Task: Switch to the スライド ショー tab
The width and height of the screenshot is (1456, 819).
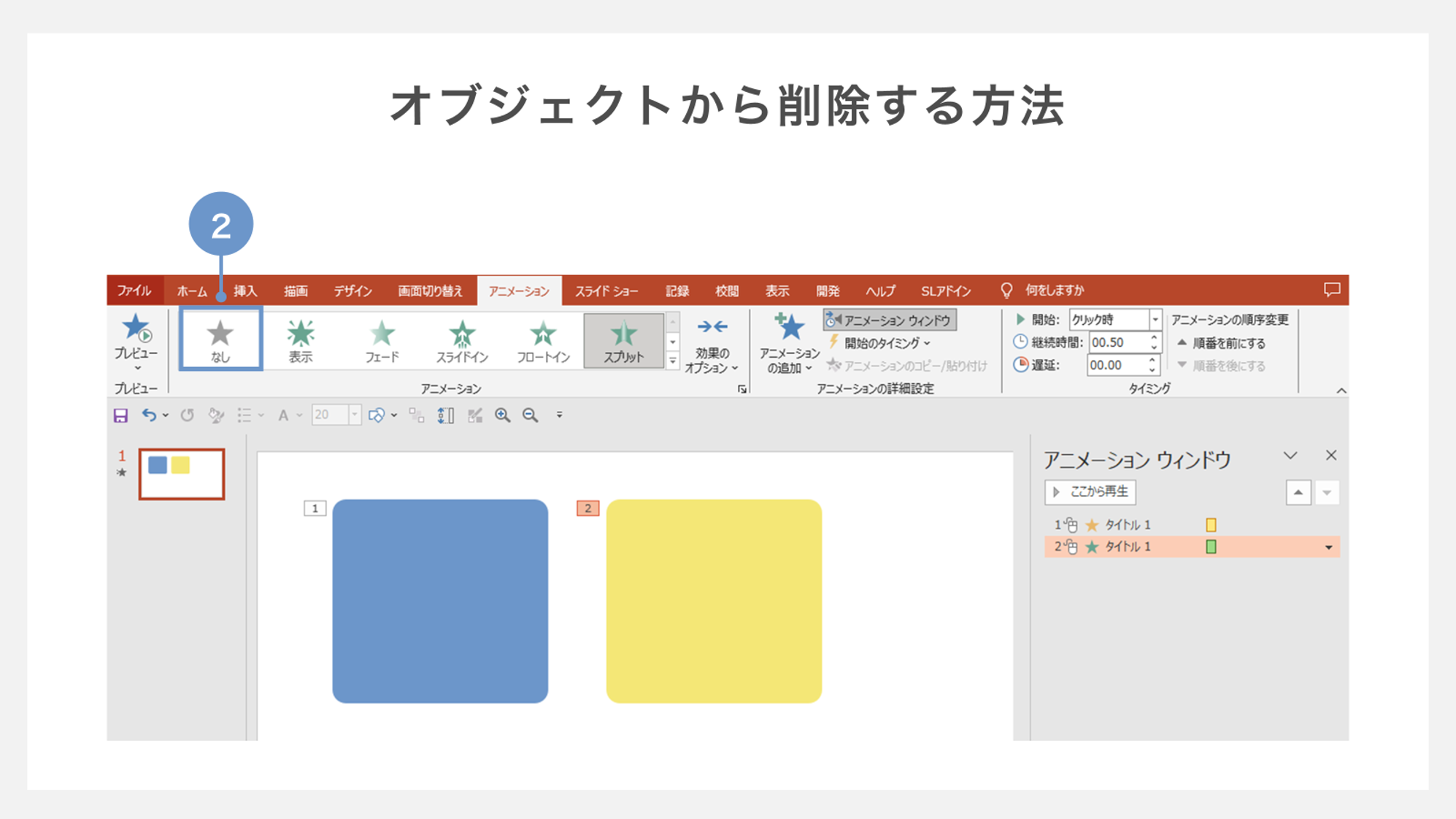Action: click(x=606, y=291)
